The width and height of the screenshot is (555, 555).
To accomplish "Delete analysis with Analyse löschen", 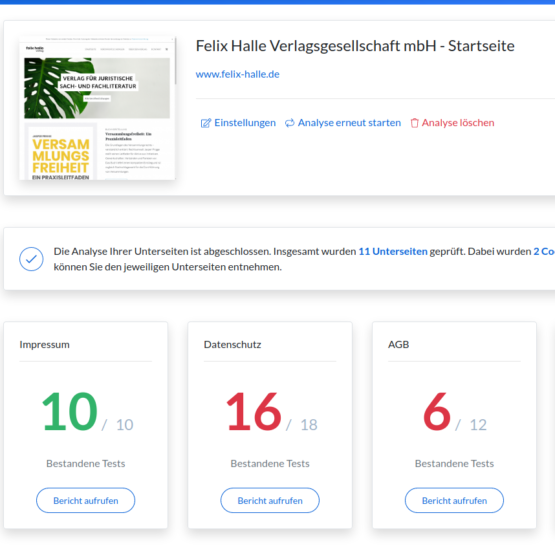I will [x=458, y=122].
